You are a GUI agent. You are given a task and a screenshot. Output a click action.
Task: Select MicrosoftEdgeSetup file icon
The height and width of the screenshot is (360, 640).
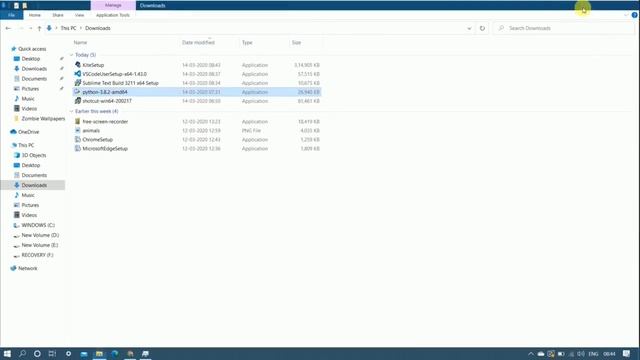coord(78,149)
